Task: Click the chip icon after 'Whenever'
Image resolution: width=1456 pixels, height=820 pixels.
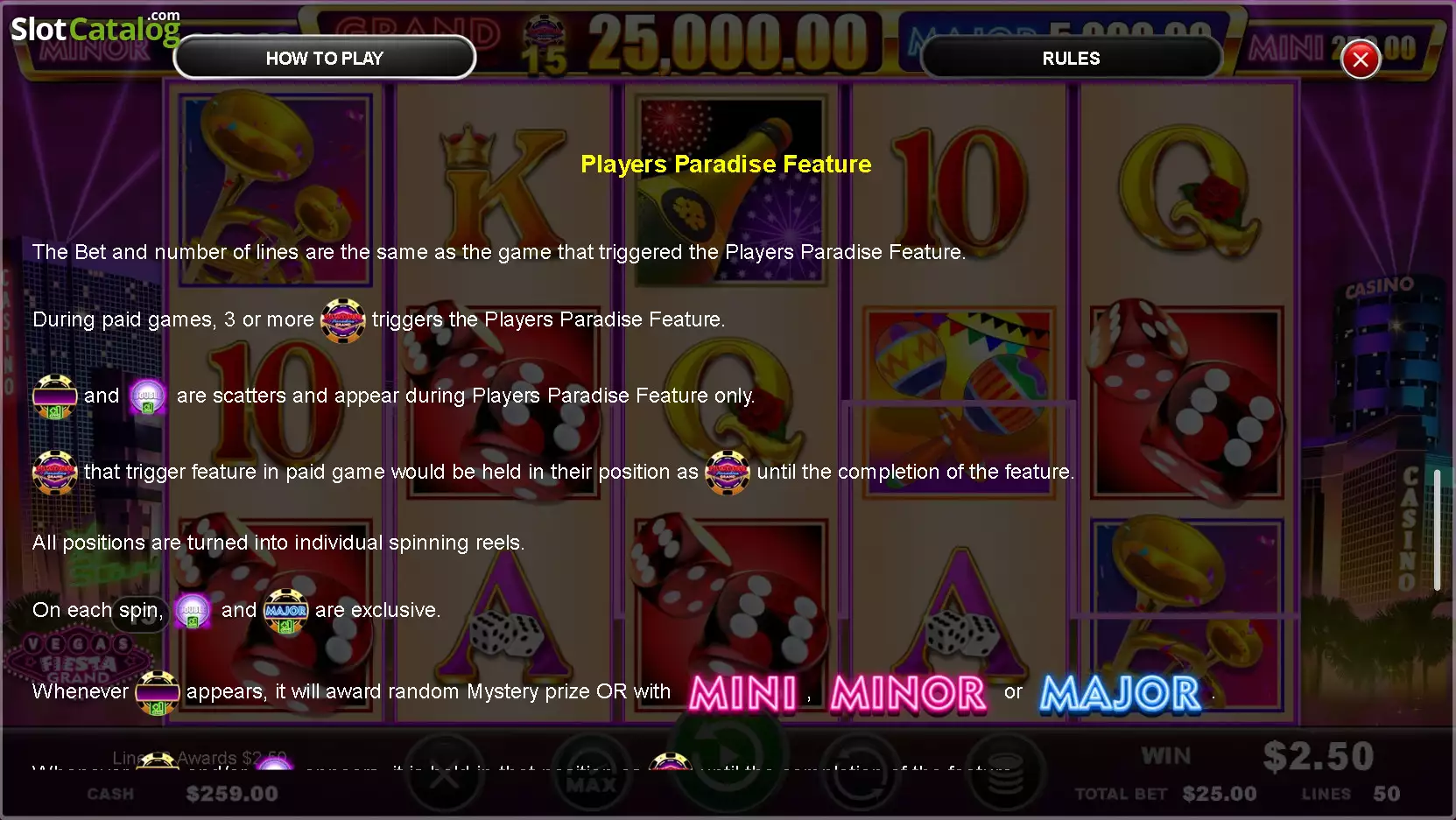Action: click(x=158, y=692)
